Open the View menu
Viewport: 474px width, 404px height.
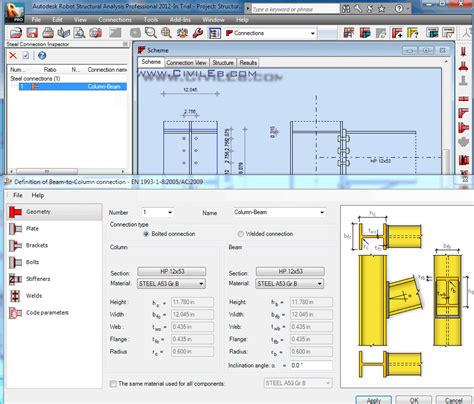point(80,20)
